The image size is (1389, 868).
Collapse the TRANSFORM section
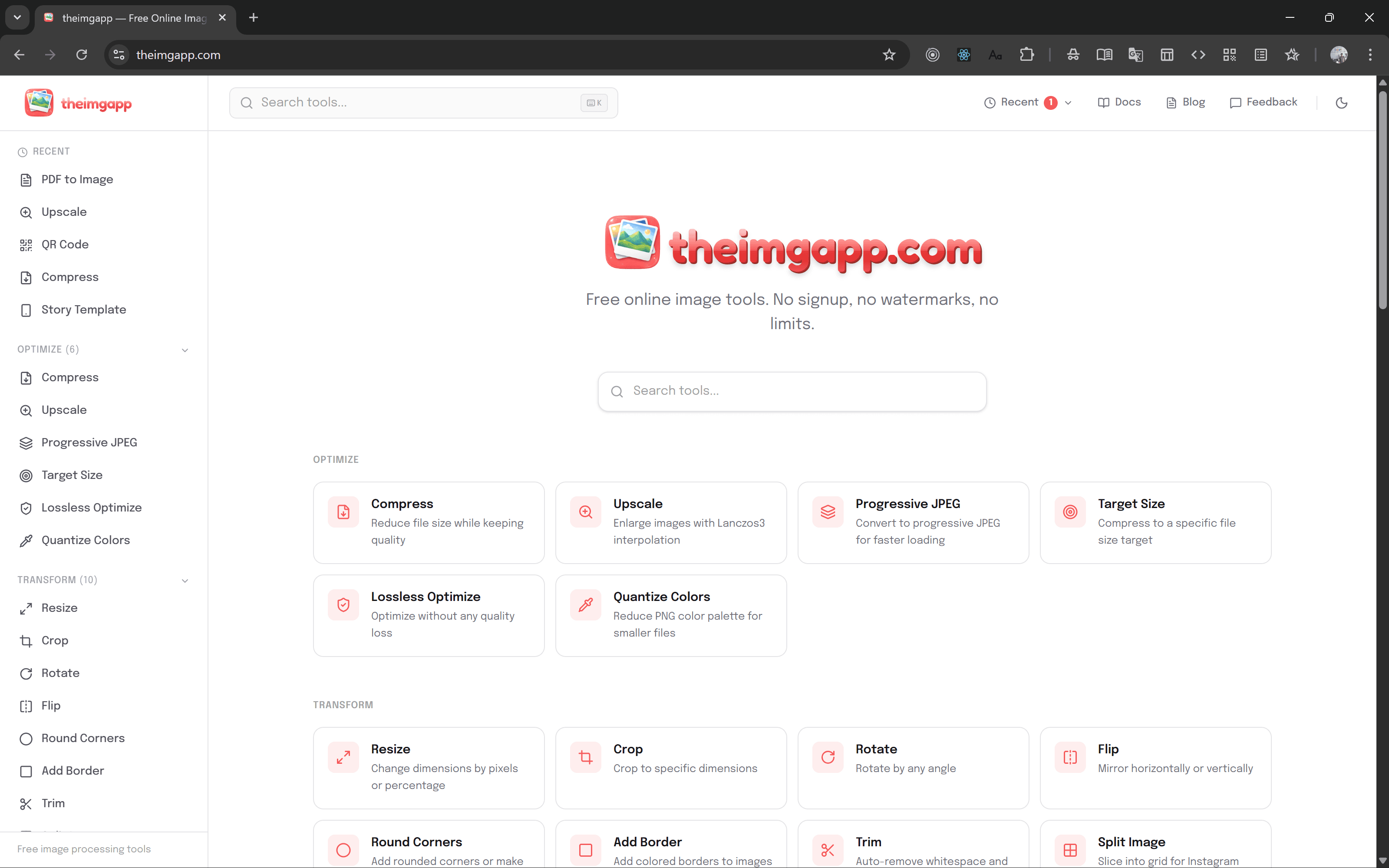tap(184, 581)
